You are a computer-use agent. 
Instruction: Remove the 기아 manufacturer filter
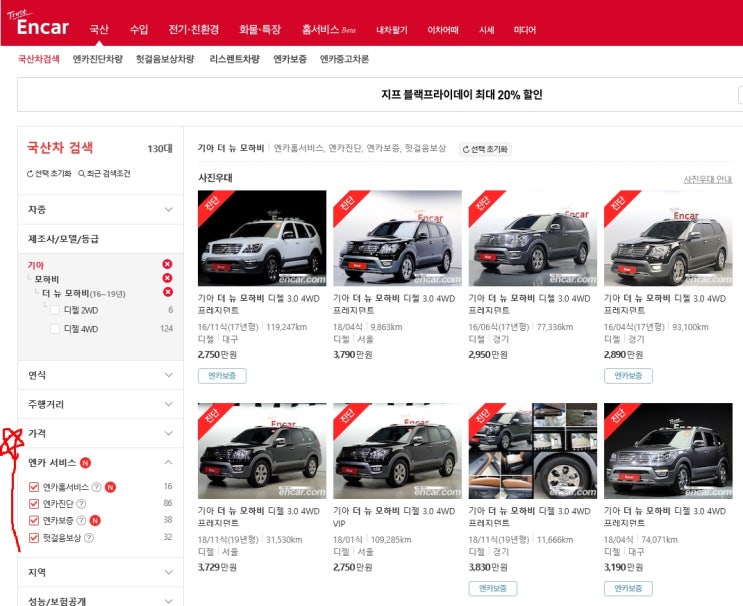point(167,264)
